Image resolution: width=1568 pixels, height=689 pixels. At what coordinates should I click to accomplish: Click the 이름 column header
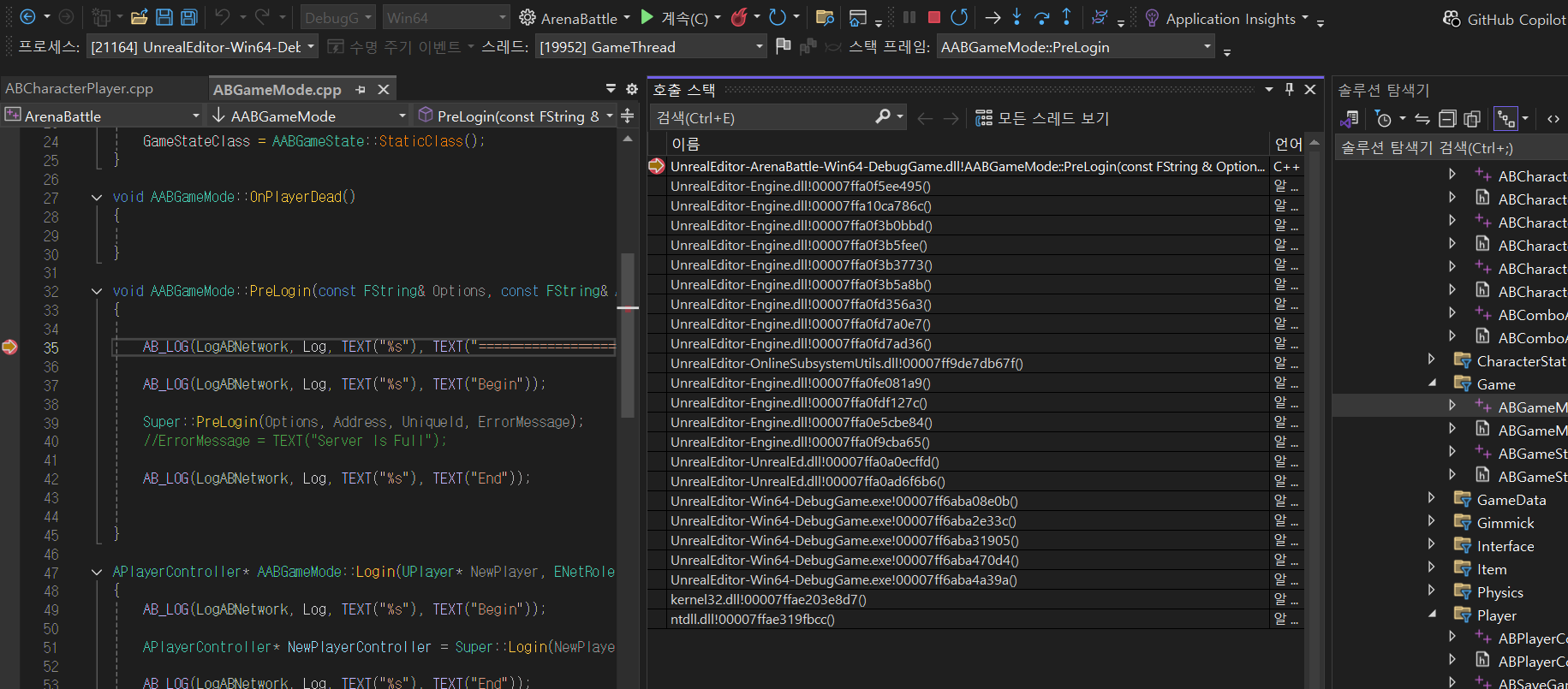(967, 144)
